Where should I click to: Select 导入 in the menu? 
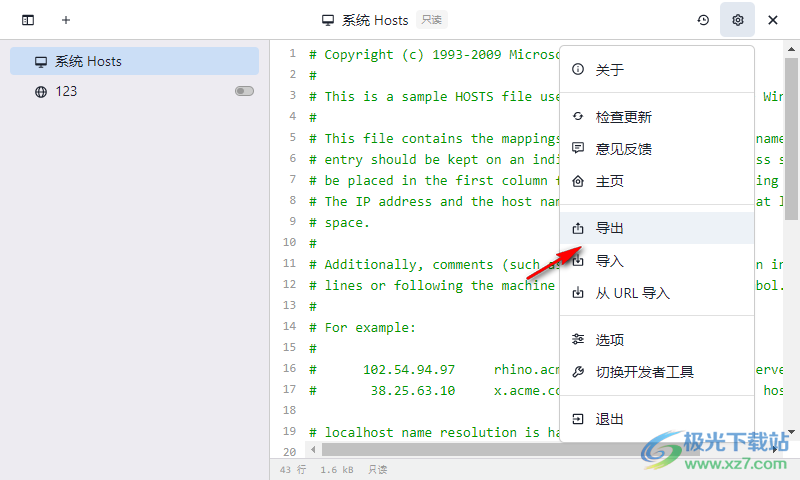click(657, 261)
